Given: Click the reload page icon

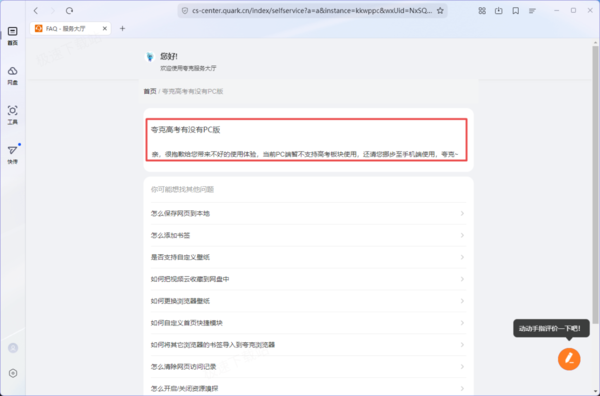Looking at the screenshot, I should click(x=69, y=11).
